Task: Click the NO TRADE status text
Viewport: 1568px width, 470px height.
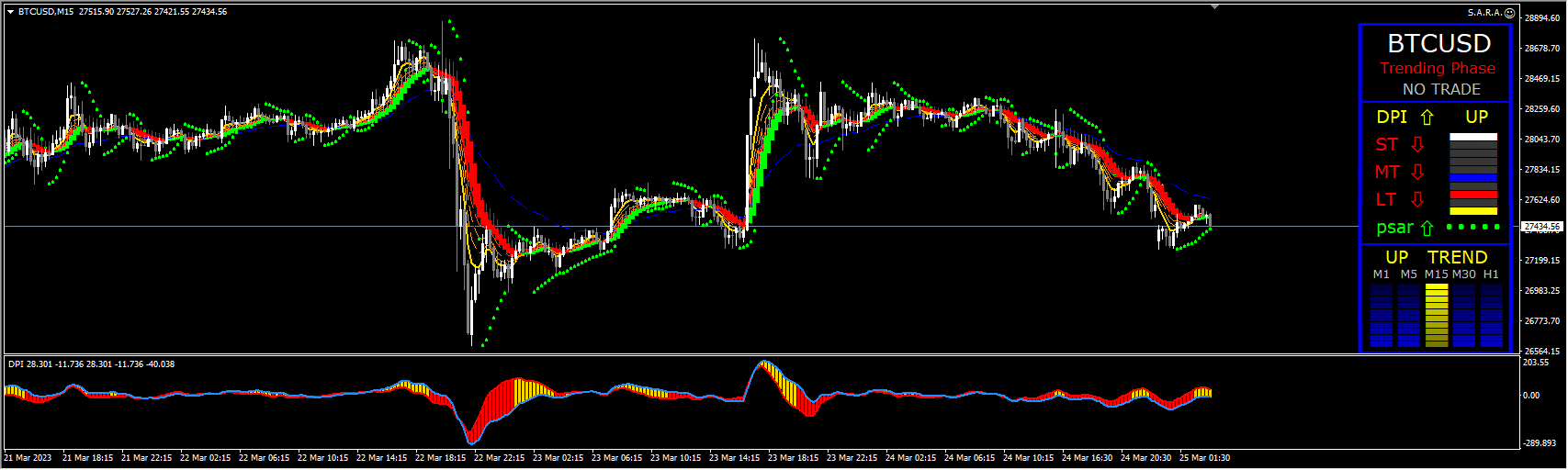Action: coord(1441,89)
